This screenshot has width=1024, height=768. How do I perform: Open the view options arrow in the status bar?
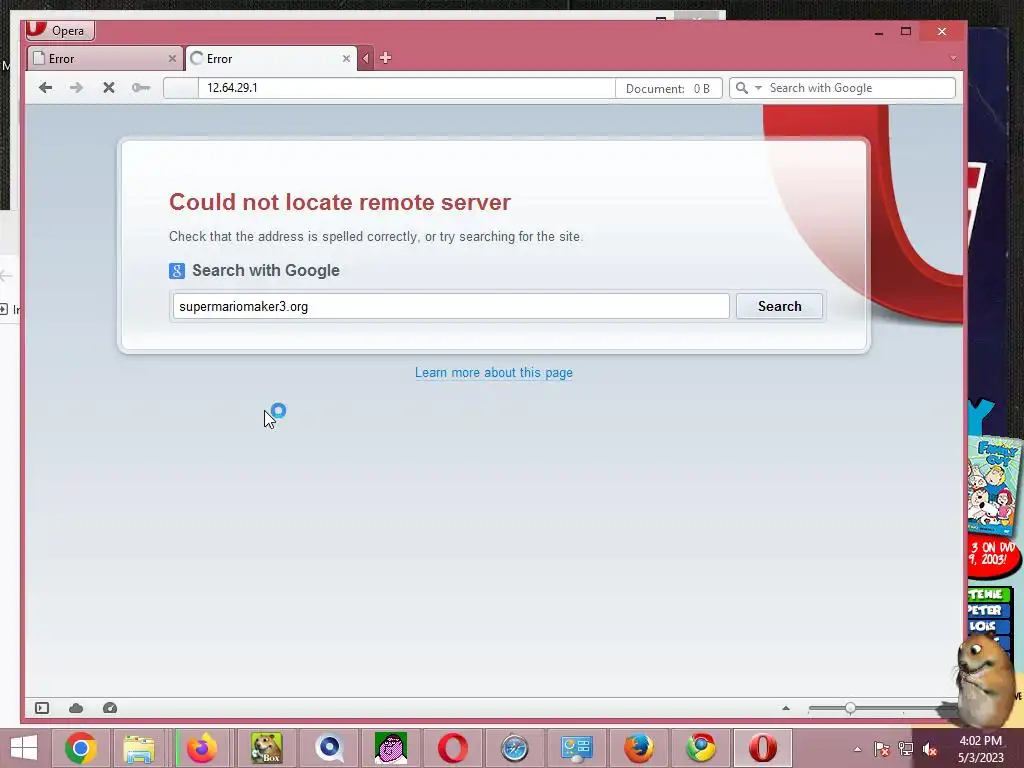pyautogui.click(x=786, y=708)
